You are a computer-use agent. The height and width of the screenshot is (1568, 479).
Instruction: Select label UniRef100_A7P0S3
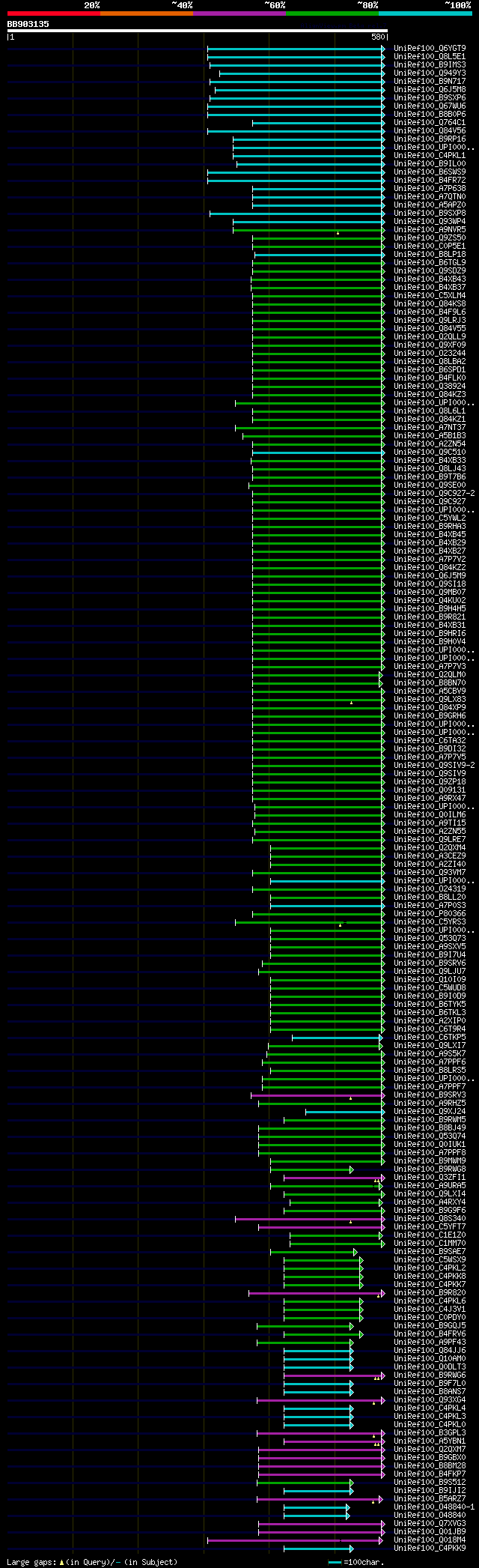[x=430, y=906]
